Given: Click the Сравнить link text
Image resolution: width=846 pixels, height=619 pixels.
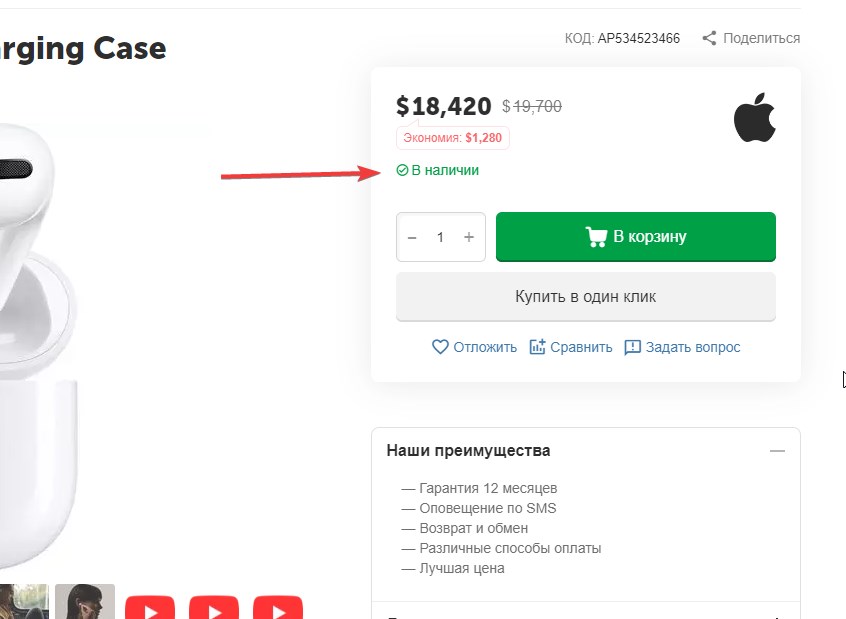Looking at the screenshot, I should click(x=581, y=347).
